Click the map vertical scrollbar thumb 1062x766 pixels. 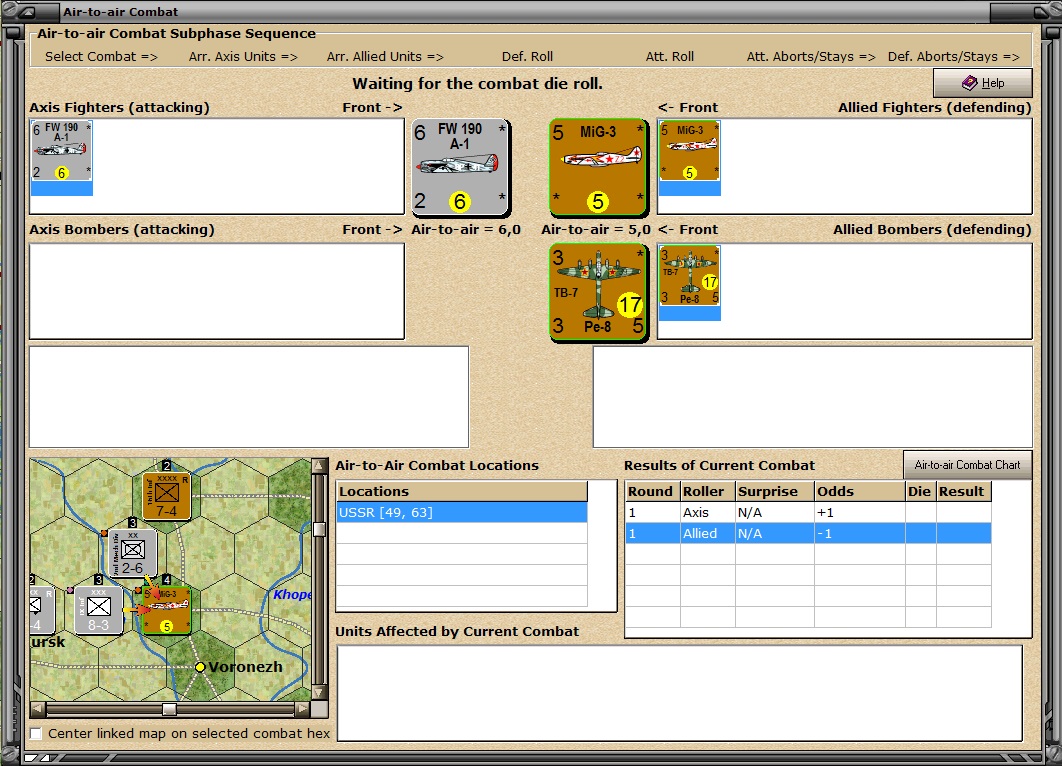pyautogui.click(x=320, y=529)
